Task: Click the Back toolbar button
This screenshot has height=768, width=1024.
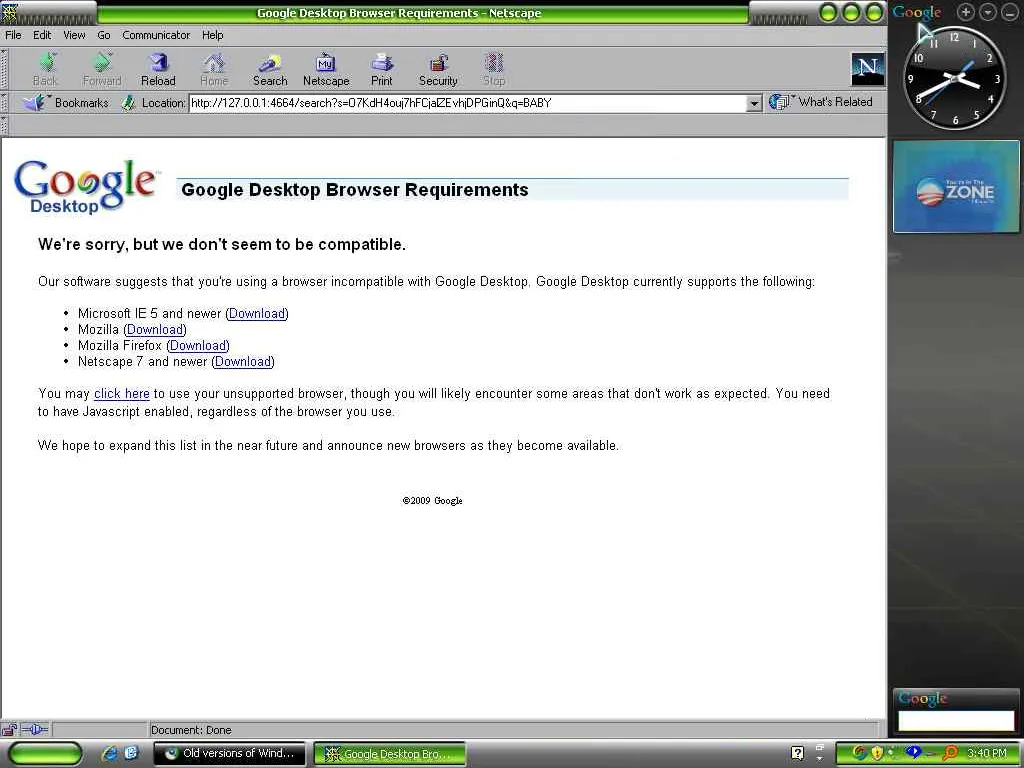Action: 45,69
